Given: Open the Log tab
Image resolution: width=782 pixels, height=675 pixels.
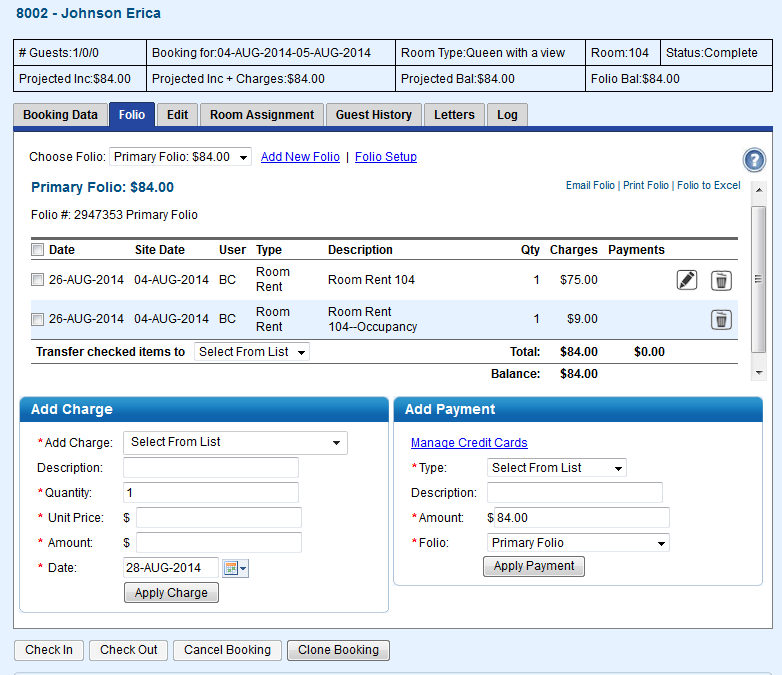Looking at the screenshot, I should [x=507, y=115].
